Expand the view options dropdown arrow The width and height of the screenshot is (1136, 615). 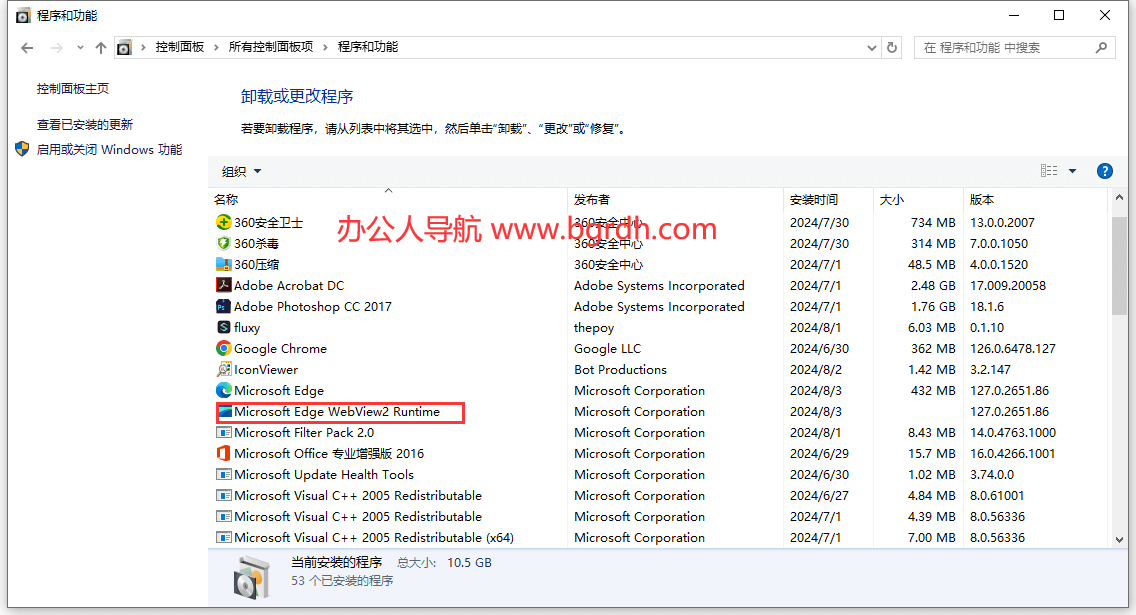[1073, 170]
